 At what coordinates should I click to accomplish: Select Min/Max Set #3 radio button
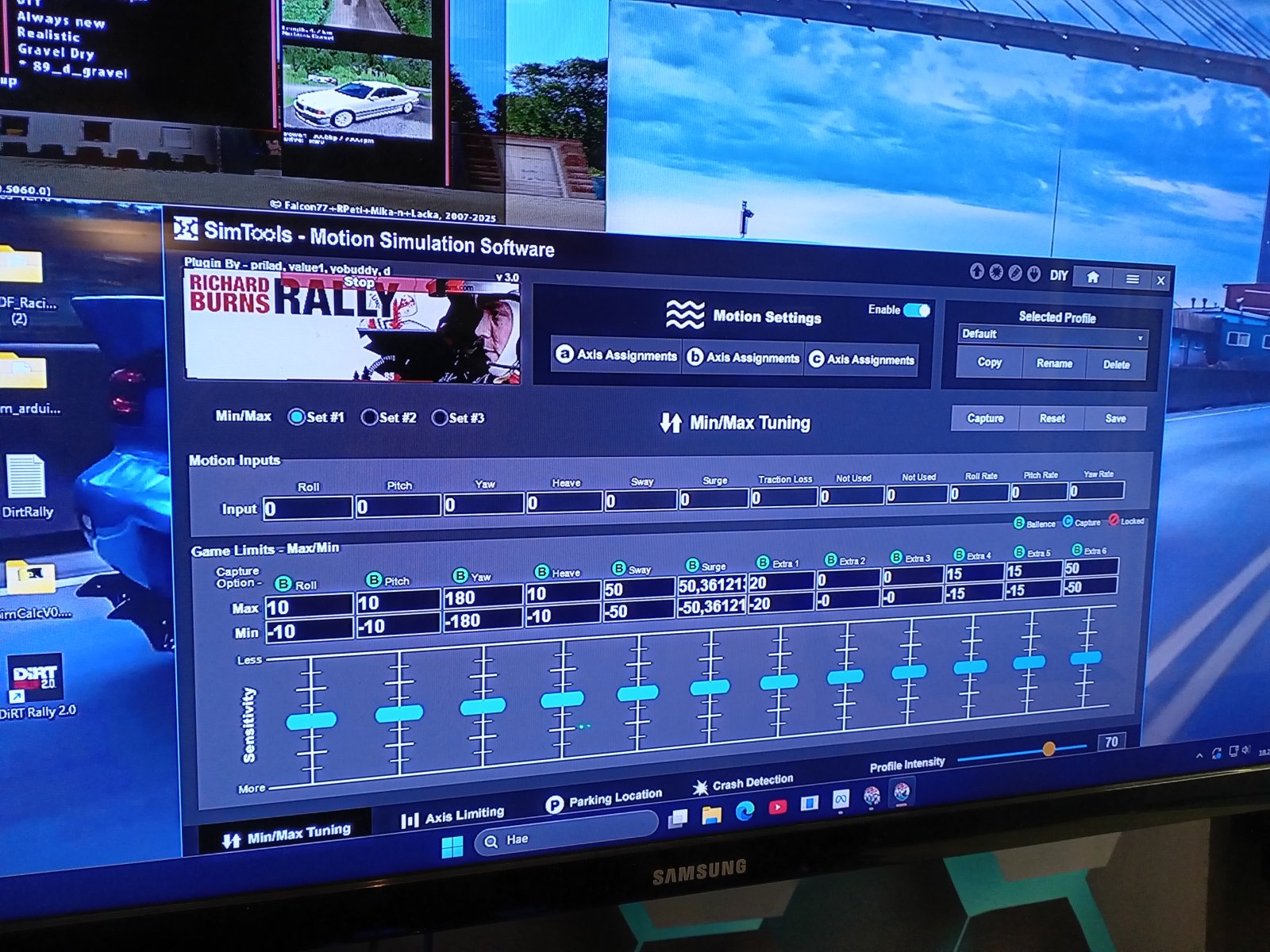click(x=439, y=417)
